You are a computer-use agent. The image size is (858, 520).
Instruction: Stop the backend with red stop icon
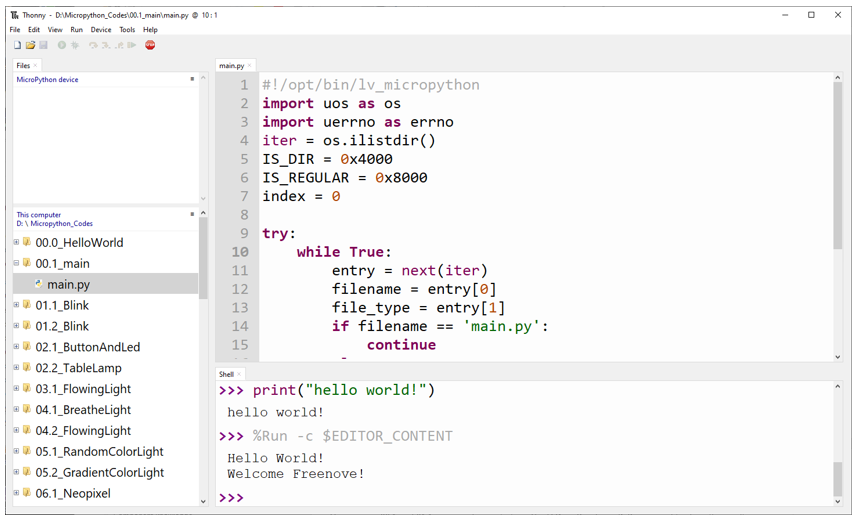click(150, 45)
